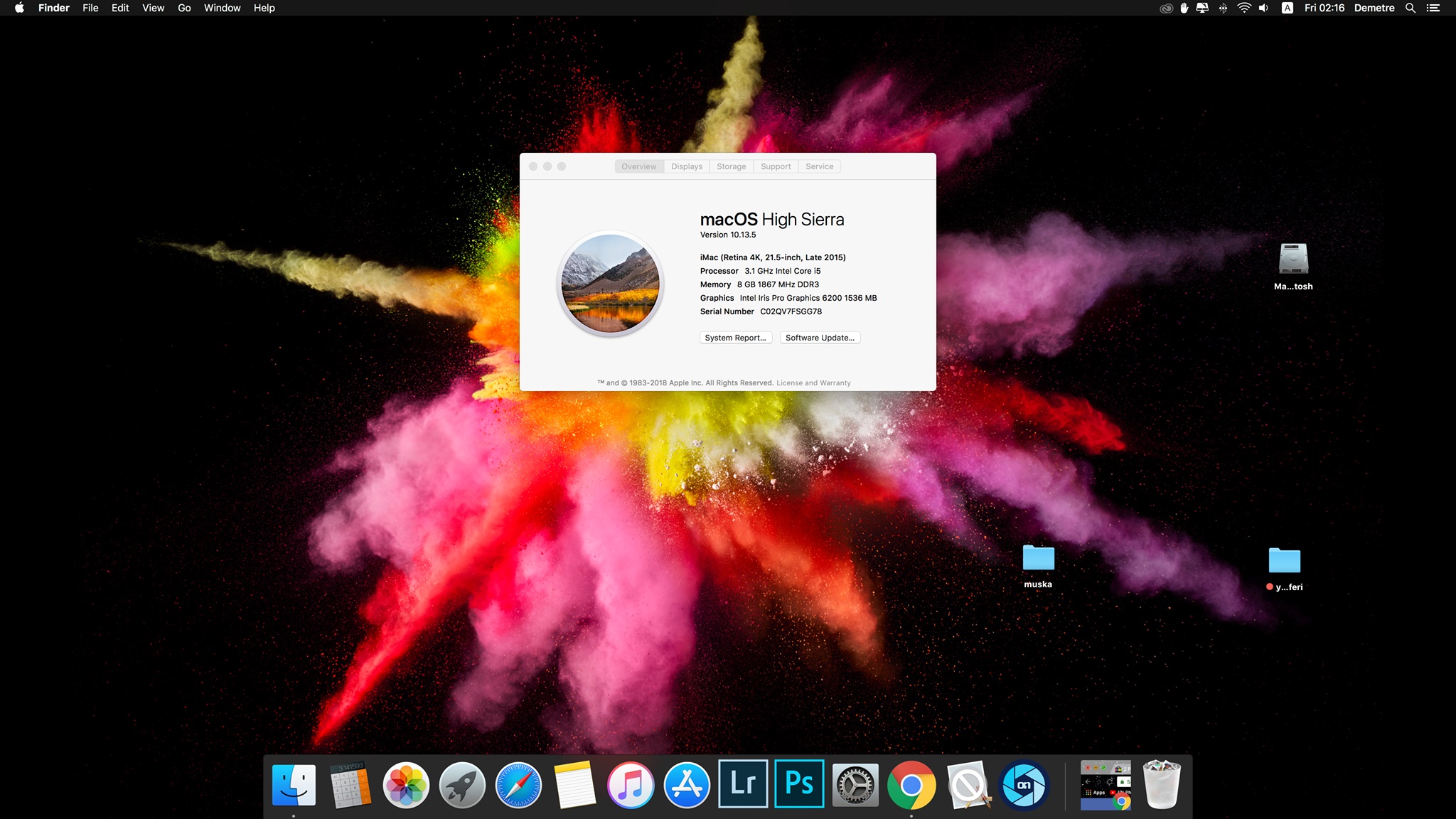
Task: Open Safari browser in dock
Action: coord(518,785)
